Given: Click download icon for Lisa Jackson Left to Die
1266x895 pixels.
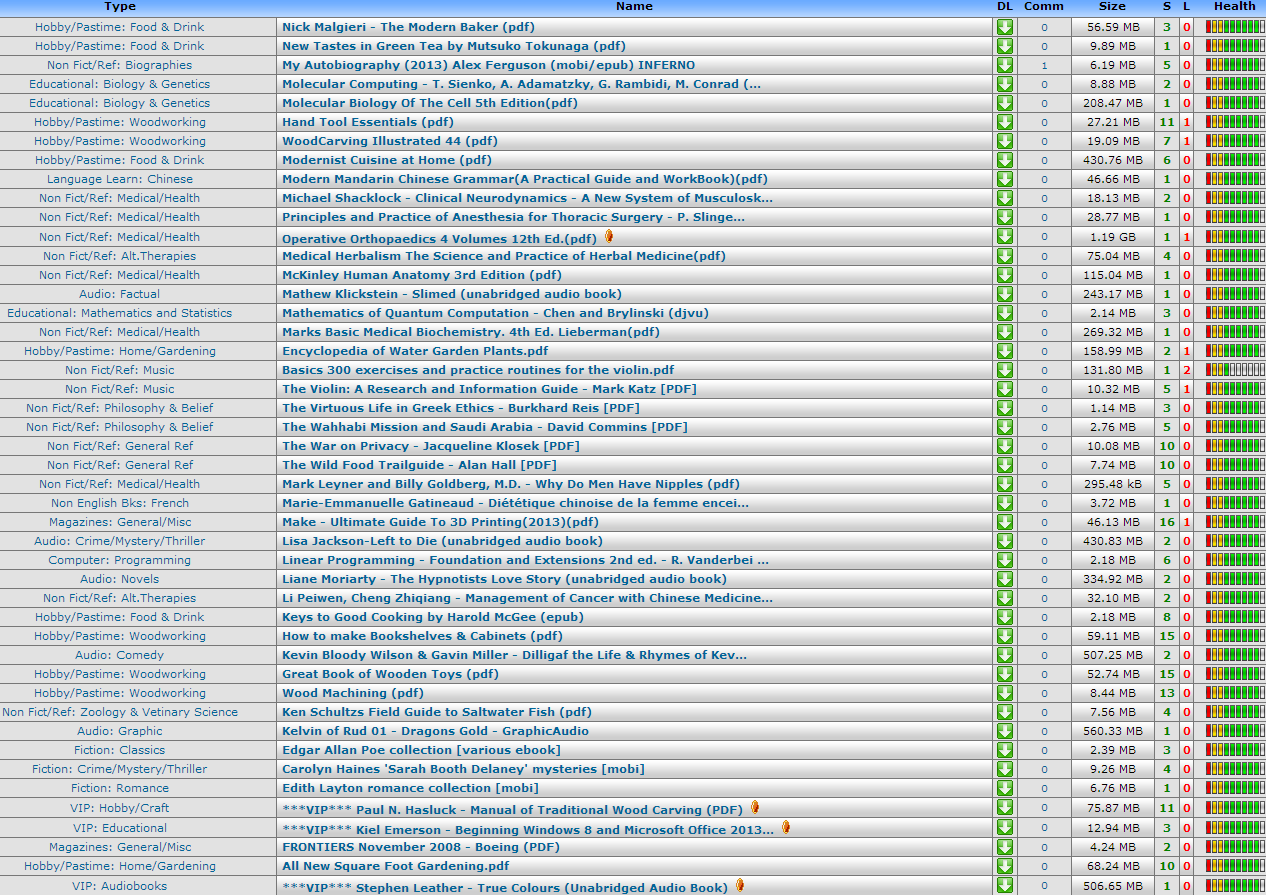Looking at the screenshot, I should [1004, 541].
